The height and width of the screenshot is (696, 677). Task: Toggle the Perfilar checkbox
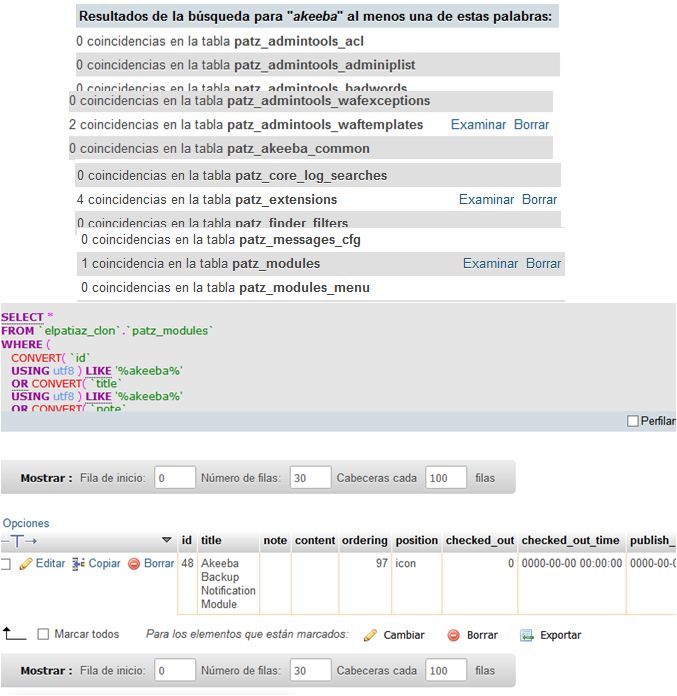click(x=633, y=421)
